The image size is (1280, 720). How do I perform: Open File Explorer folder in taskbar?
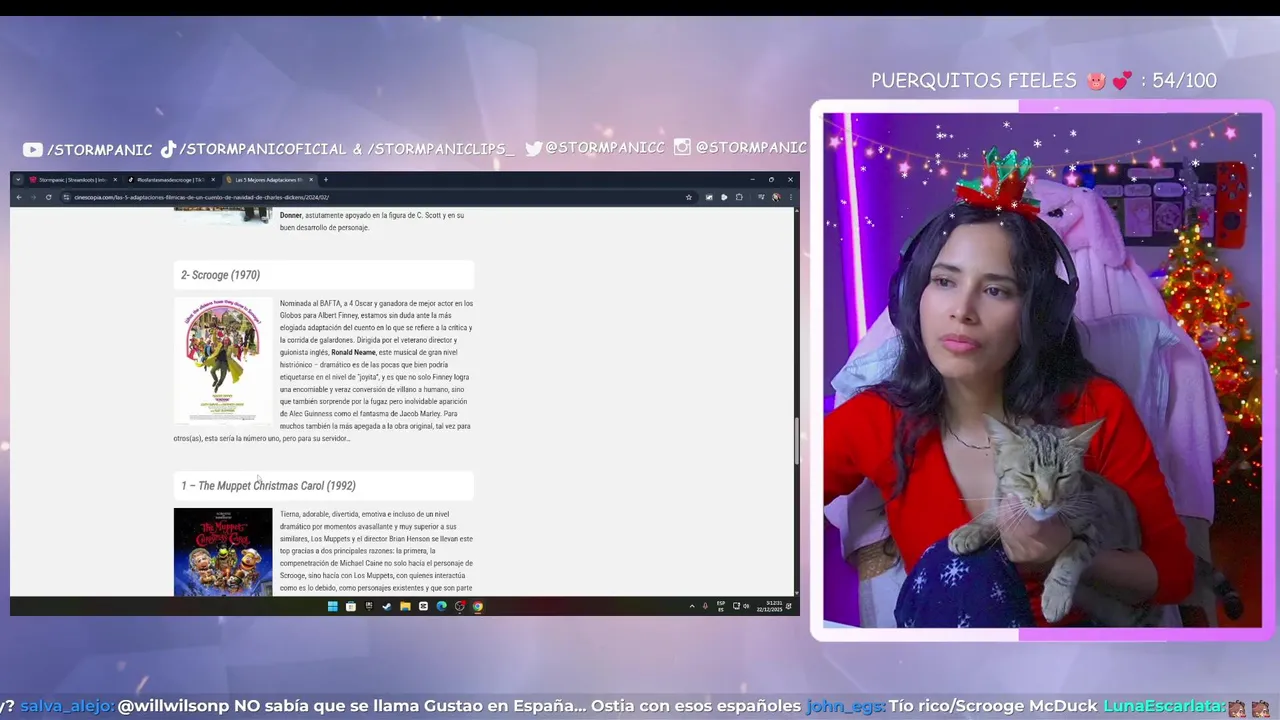(x=405, y=606)
